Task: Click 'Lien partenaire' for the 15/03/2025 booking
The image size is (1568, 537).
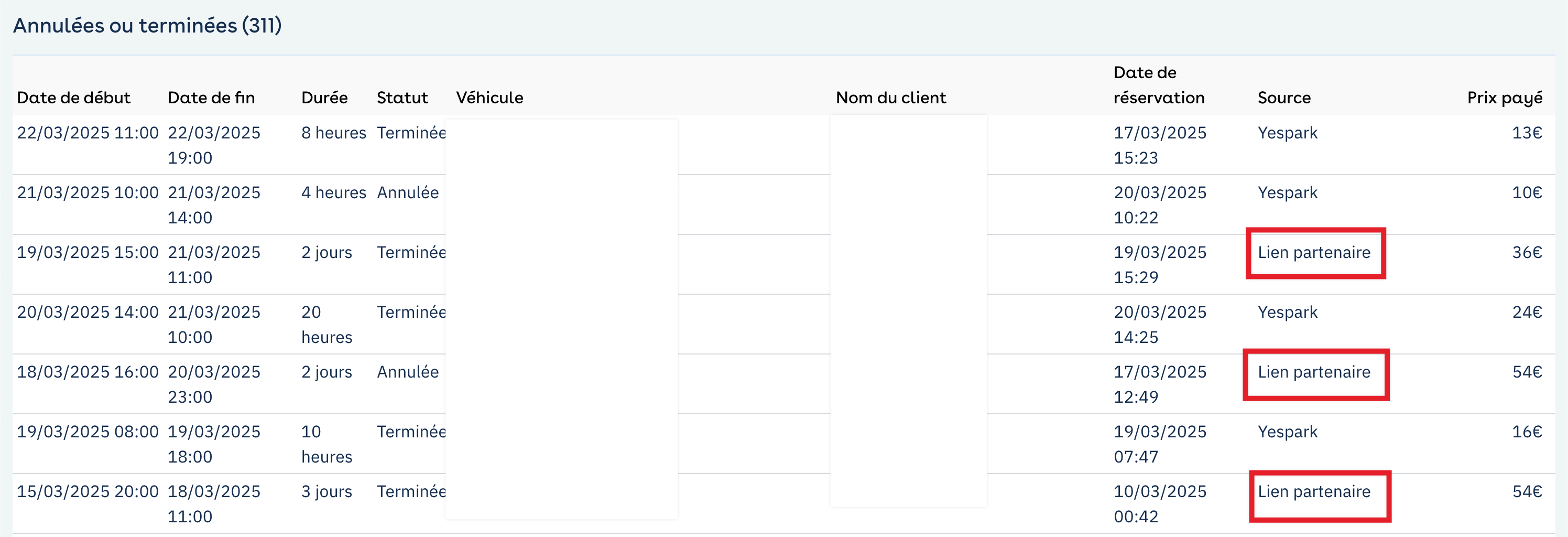Action: pos(1314,491)
